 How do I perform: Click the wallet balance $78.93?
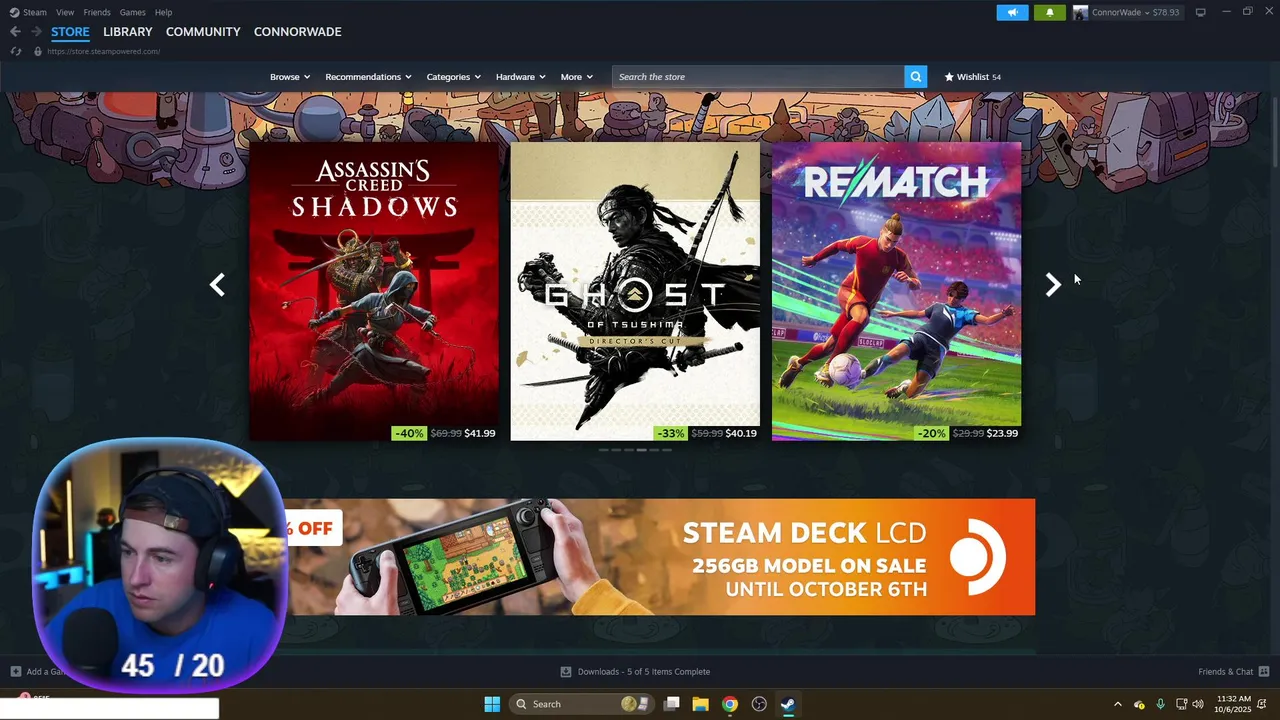1166,12
